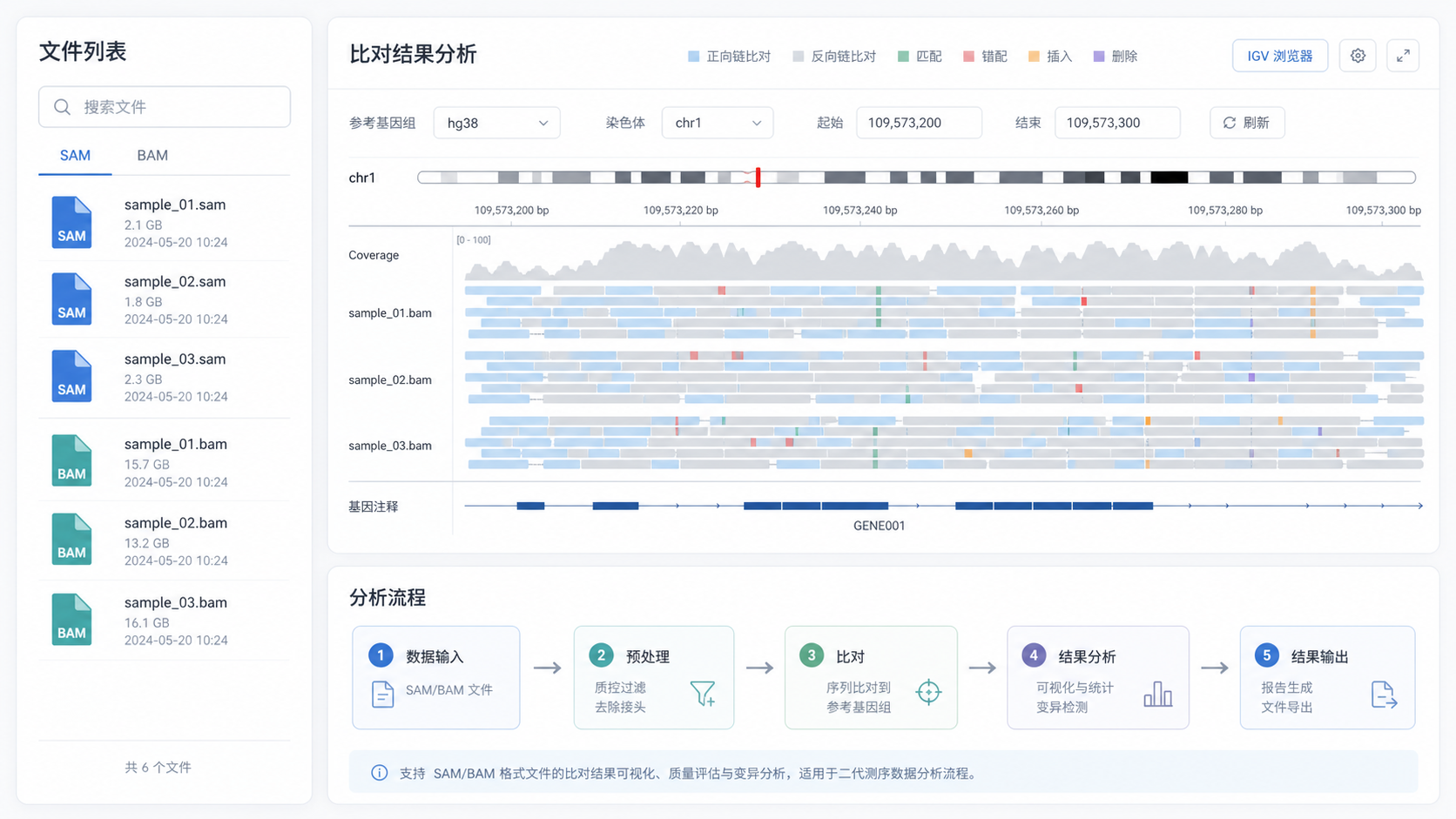
Task: Click the 基因注释 track label
Action: 374,507
